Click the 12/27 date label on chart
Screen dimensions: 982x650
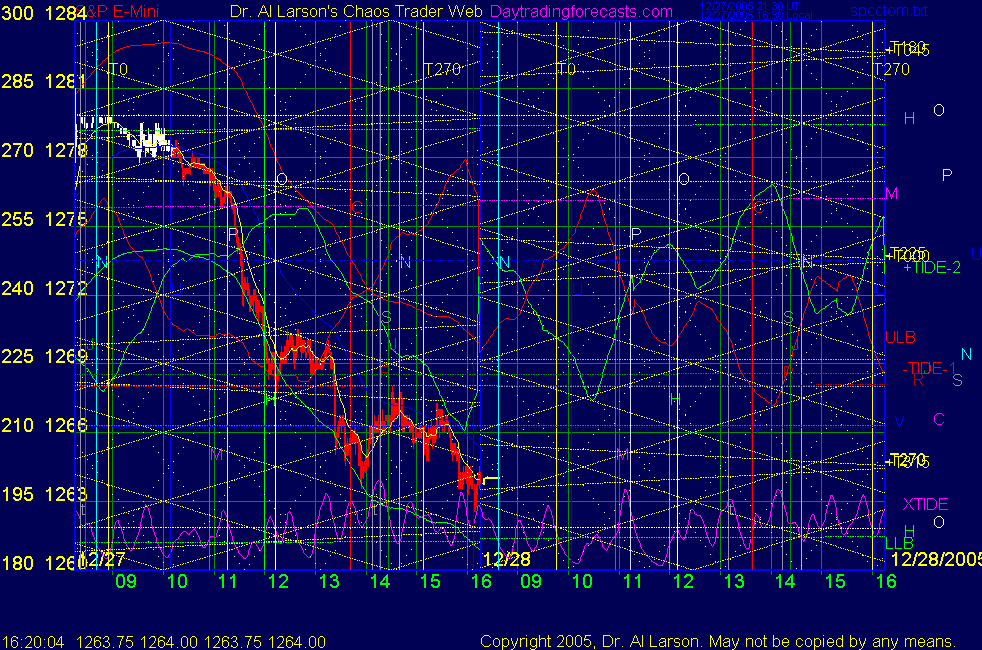(101, 559)
